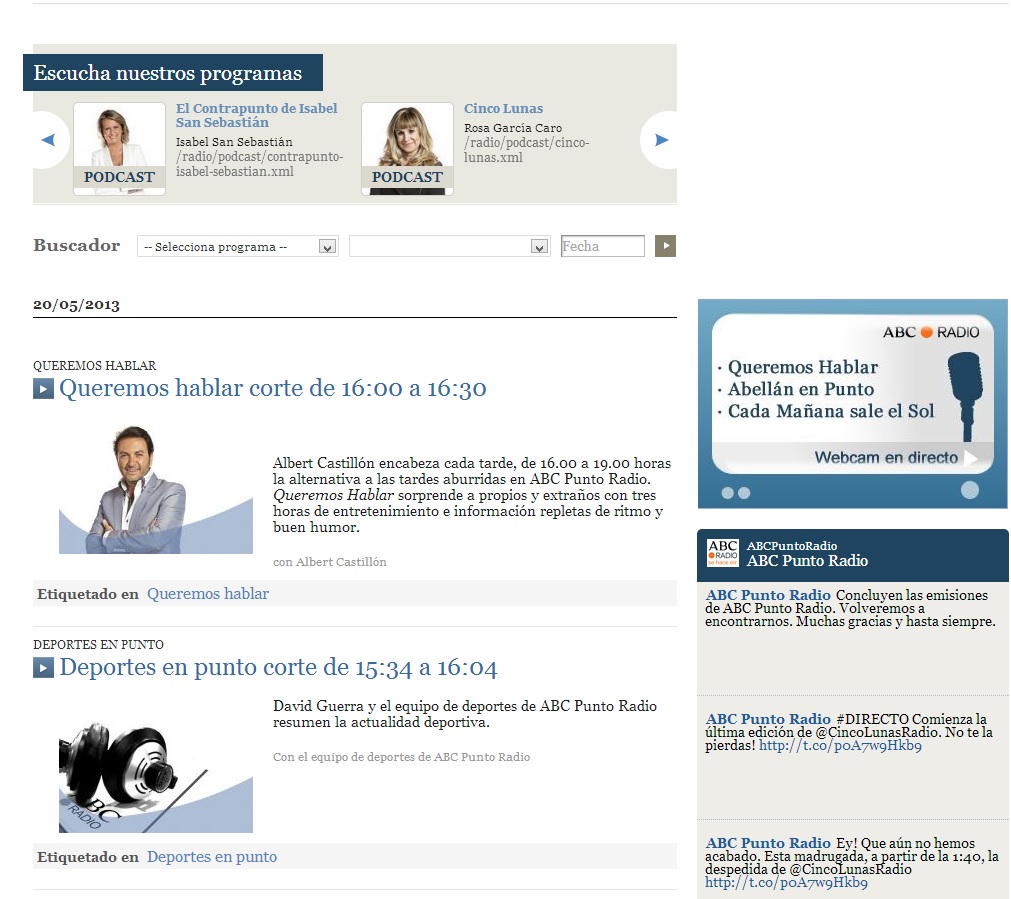The height and width of the screenshot is (899, 1011).
Task: Click Isabel San Sebastián podcast thumbnail
Action: [119, 148]
